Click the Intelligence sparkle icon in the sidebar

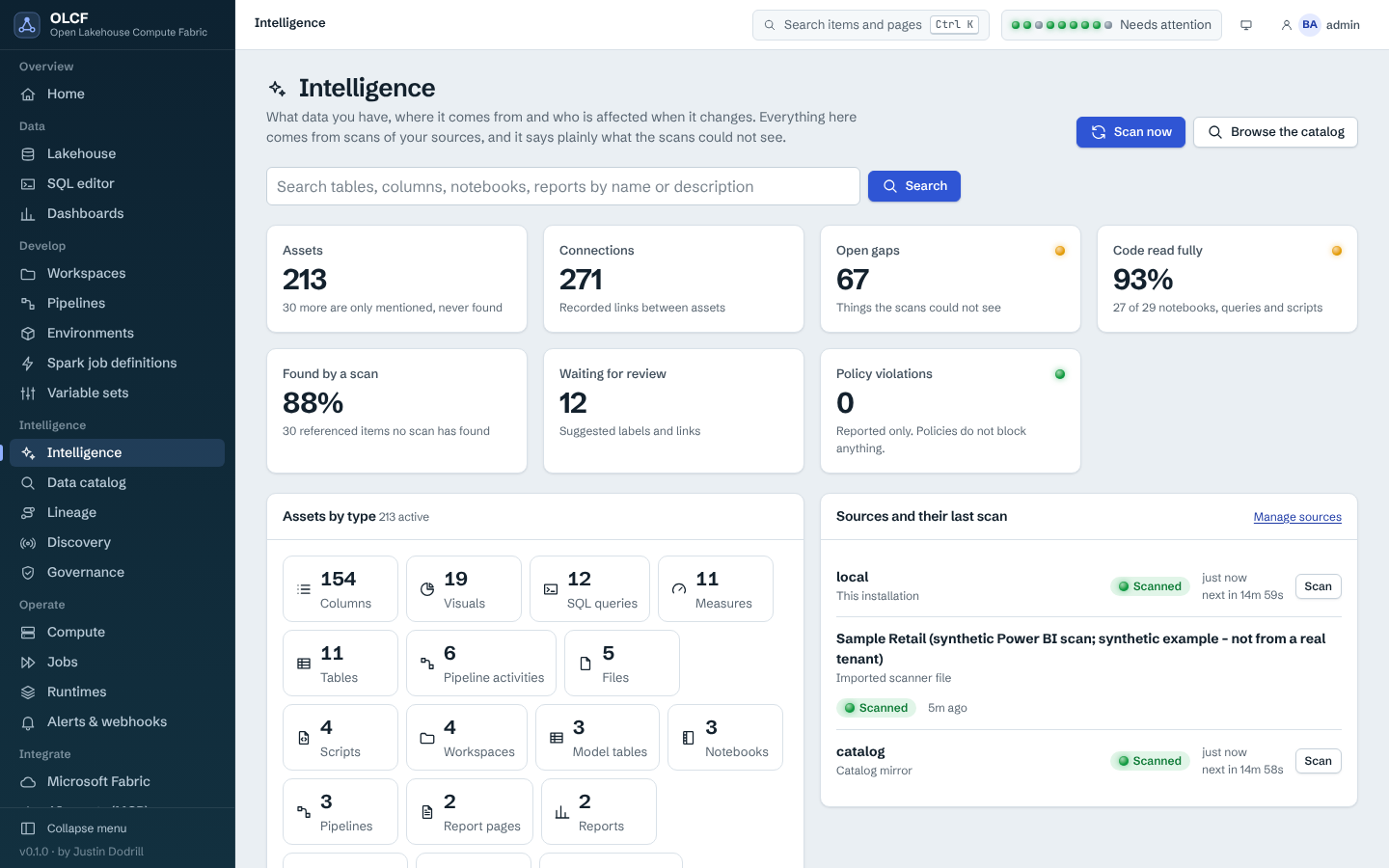(x=28, y=452)
